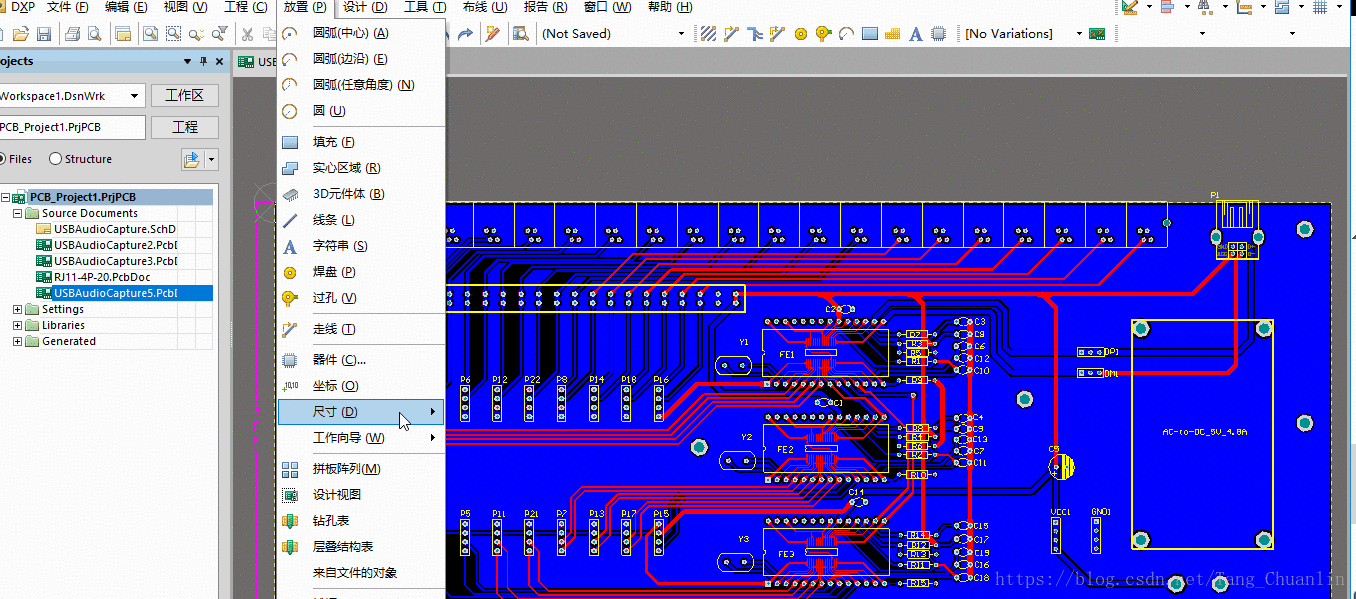1356x599 pixels.
Task: Click the Place Component chip toolbar icon
Action: click(938, 34)
